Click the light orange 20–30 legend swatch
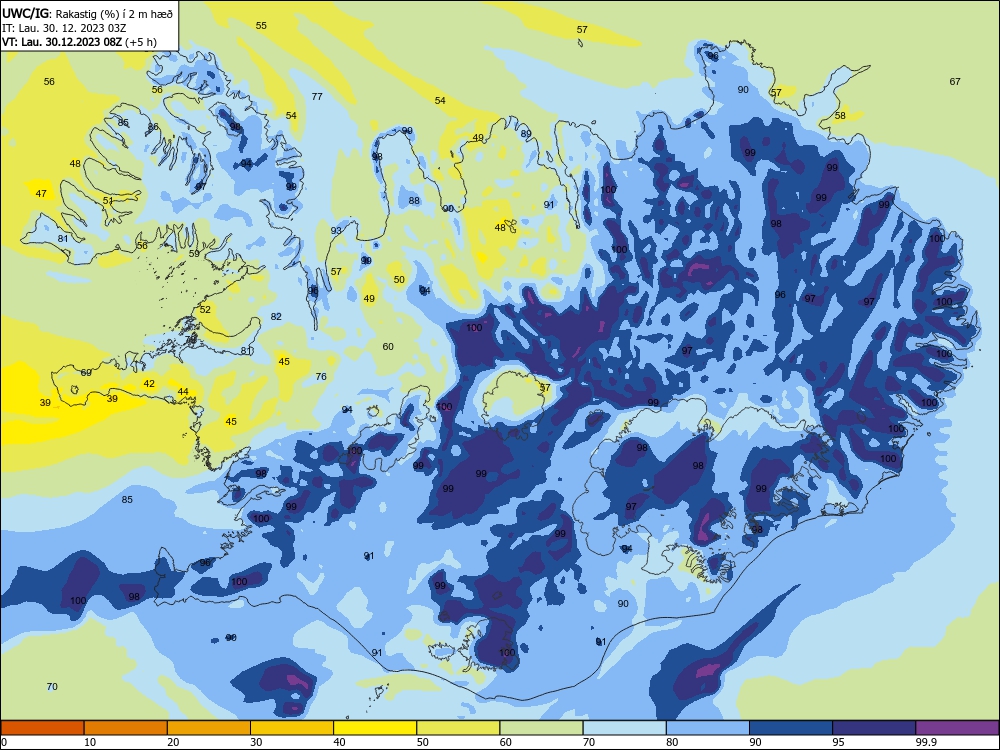 [x=209, y=728]
